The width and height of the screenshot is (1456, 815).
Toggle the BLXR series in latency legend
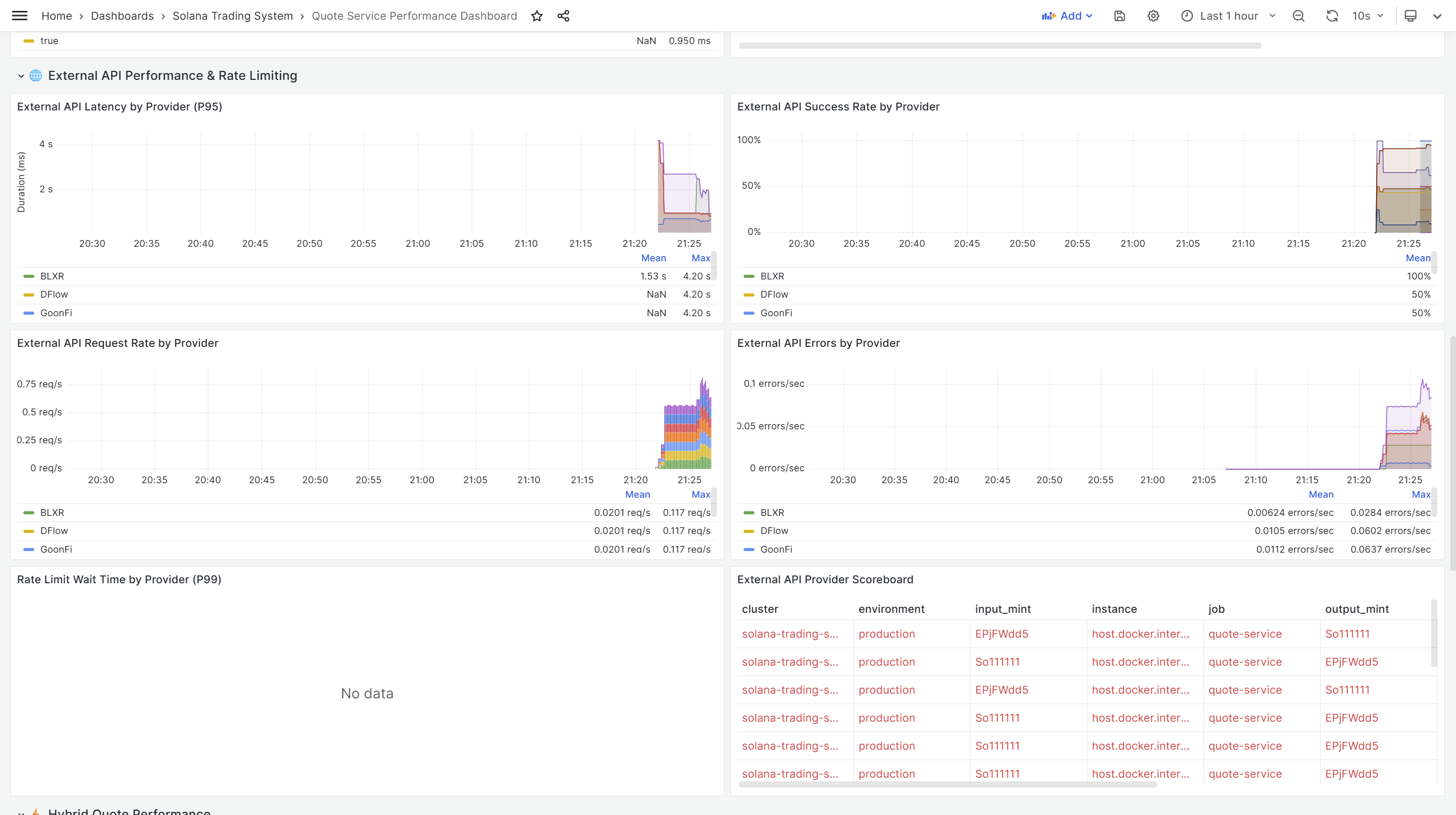52,276
